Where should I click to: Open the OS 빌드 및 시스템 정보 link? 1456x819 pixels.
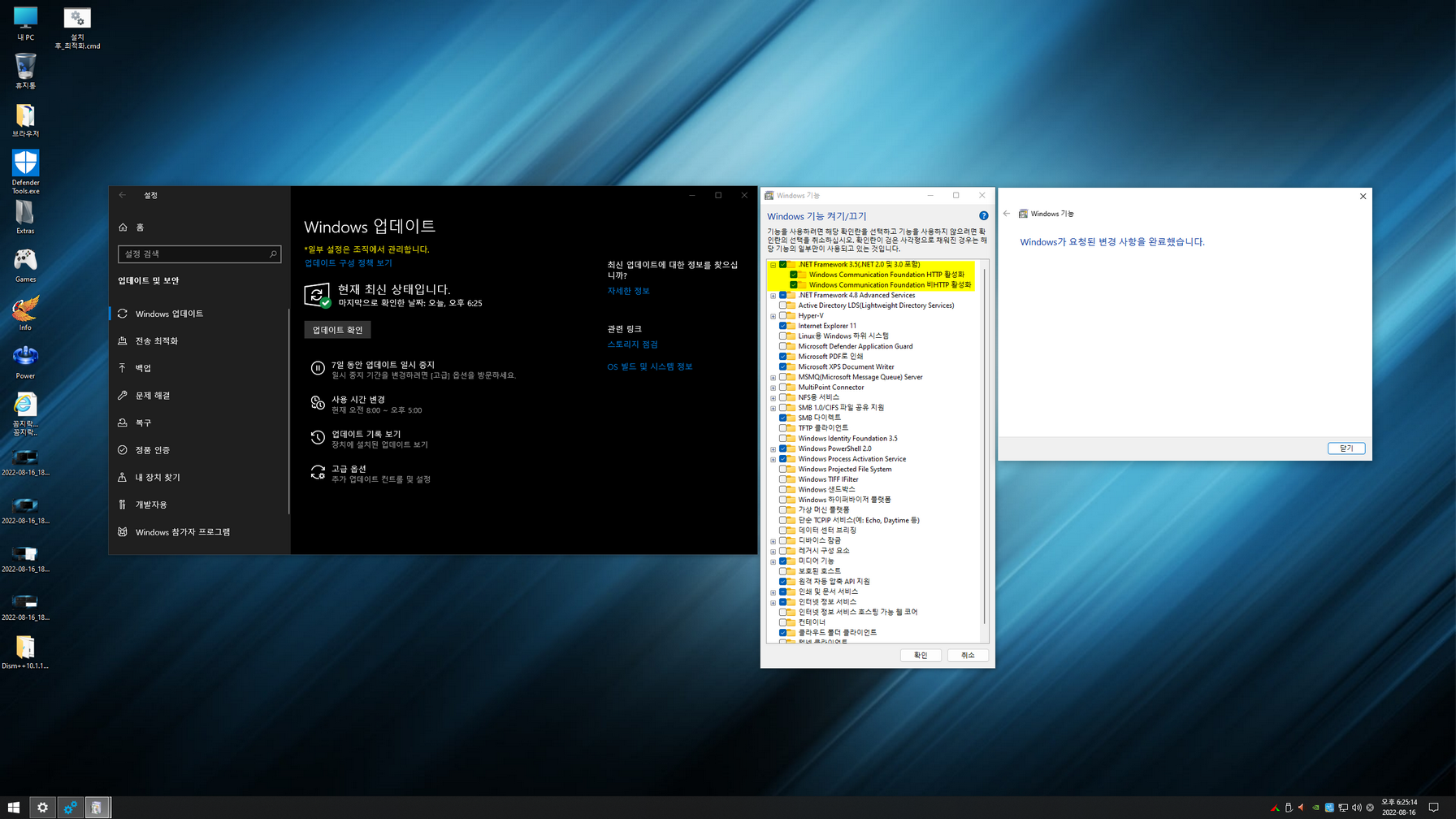(x=649, y=367)
